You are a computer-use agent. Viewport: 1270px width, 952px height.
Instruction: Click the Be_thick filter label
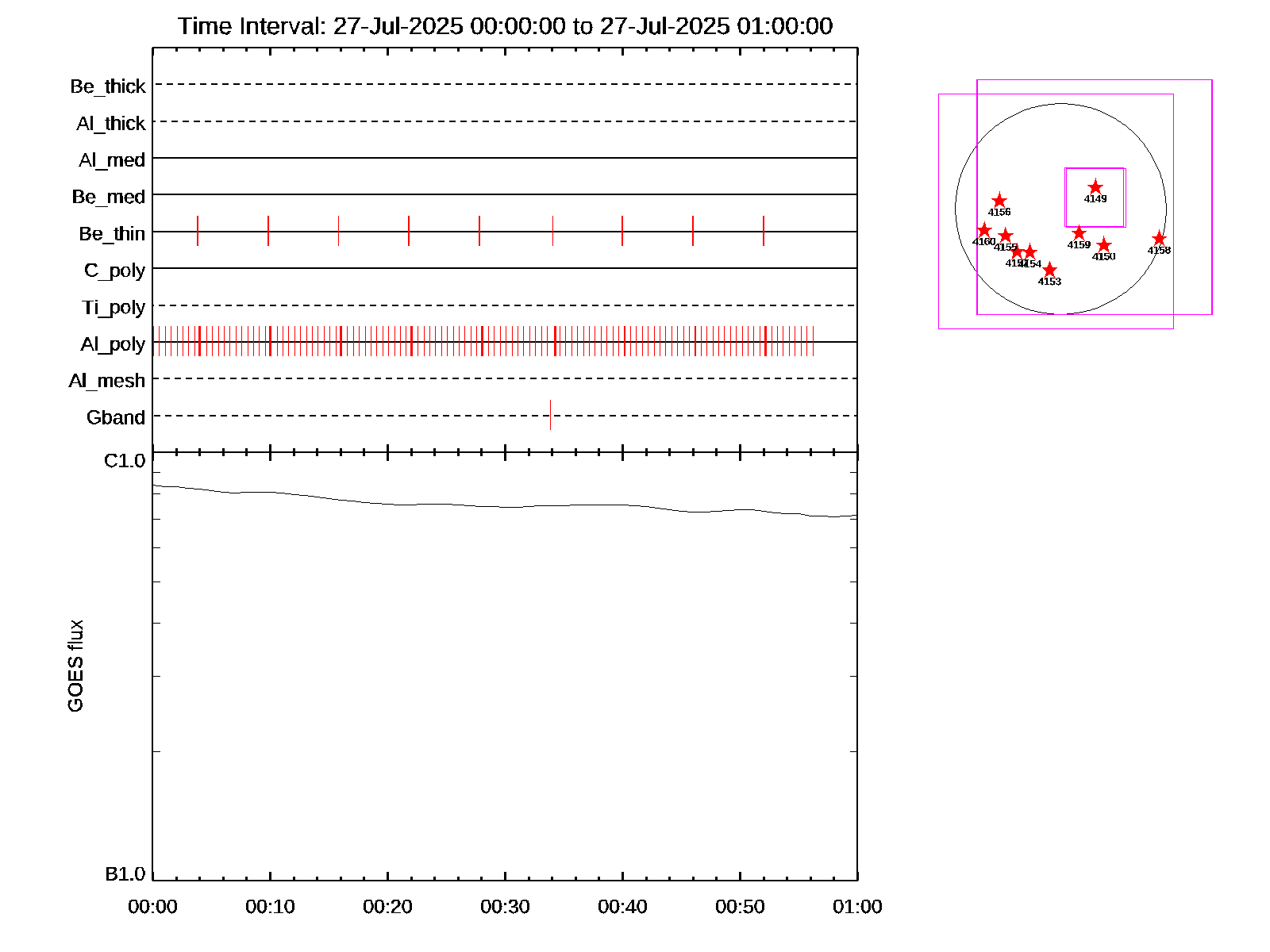108,86
